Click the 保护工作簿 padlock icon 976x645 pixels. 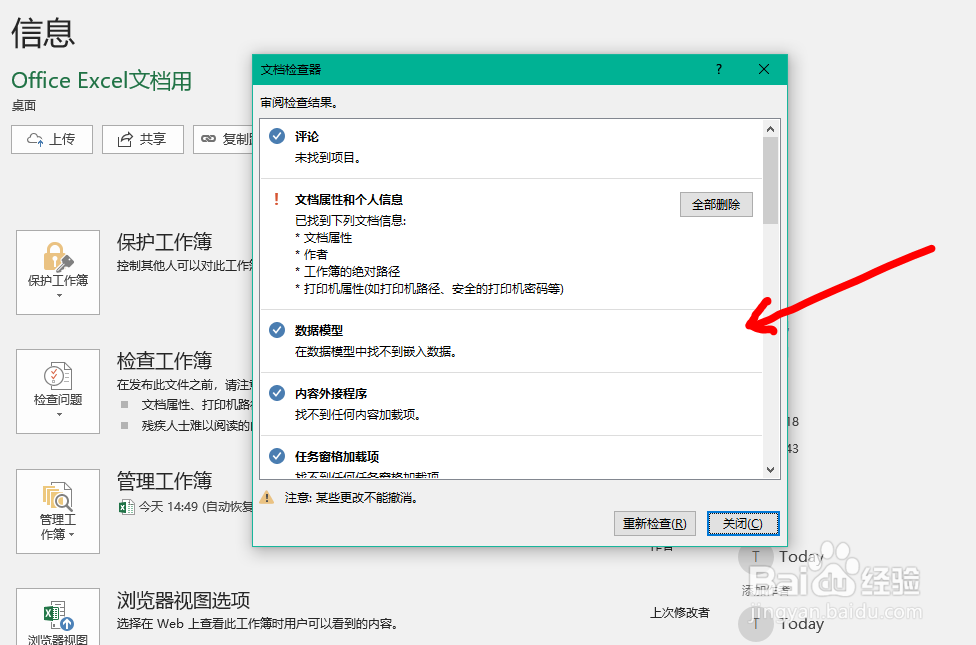pos(57,258)
